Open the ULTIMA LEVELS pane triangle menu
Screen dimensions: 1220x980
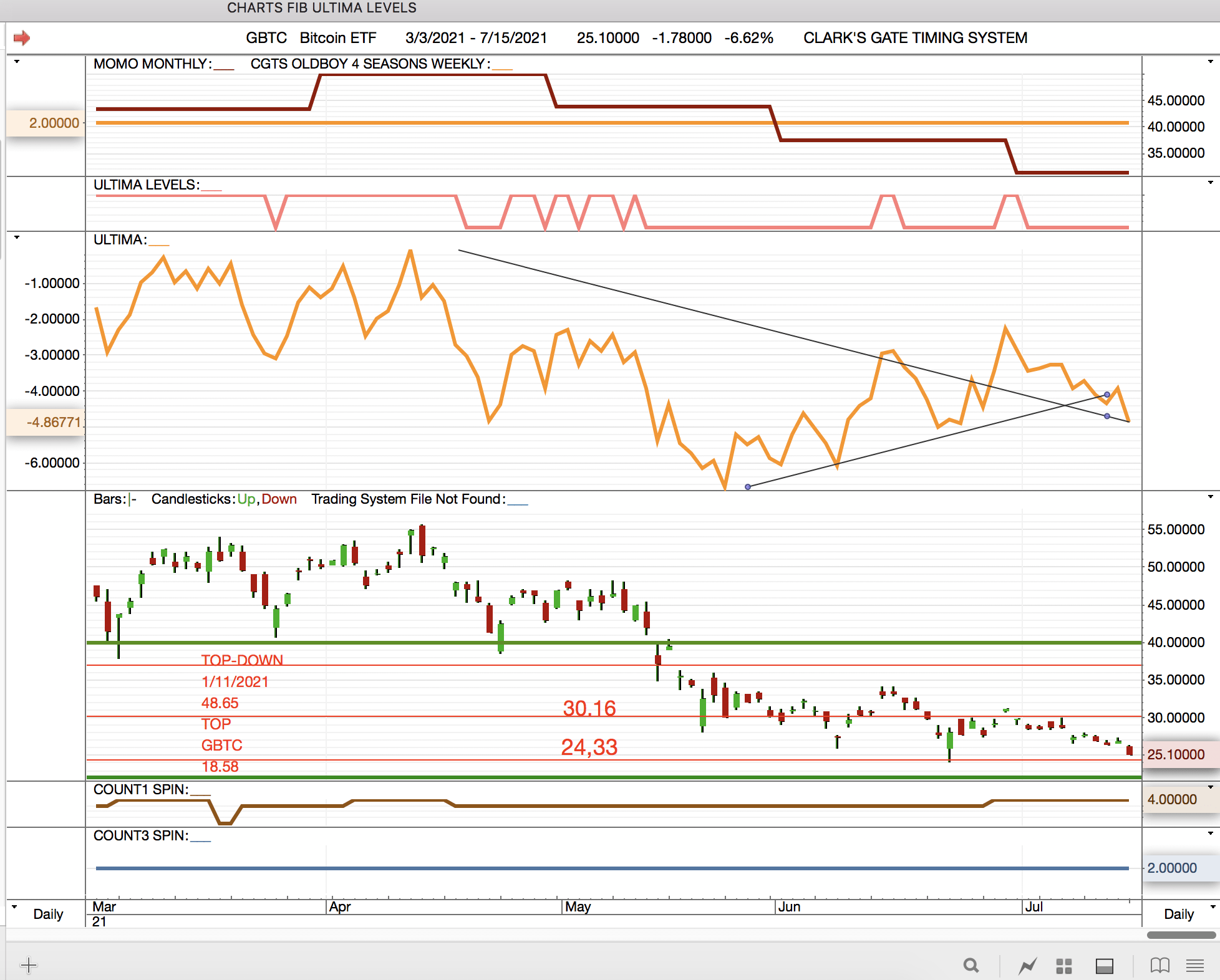point(1210,183)
